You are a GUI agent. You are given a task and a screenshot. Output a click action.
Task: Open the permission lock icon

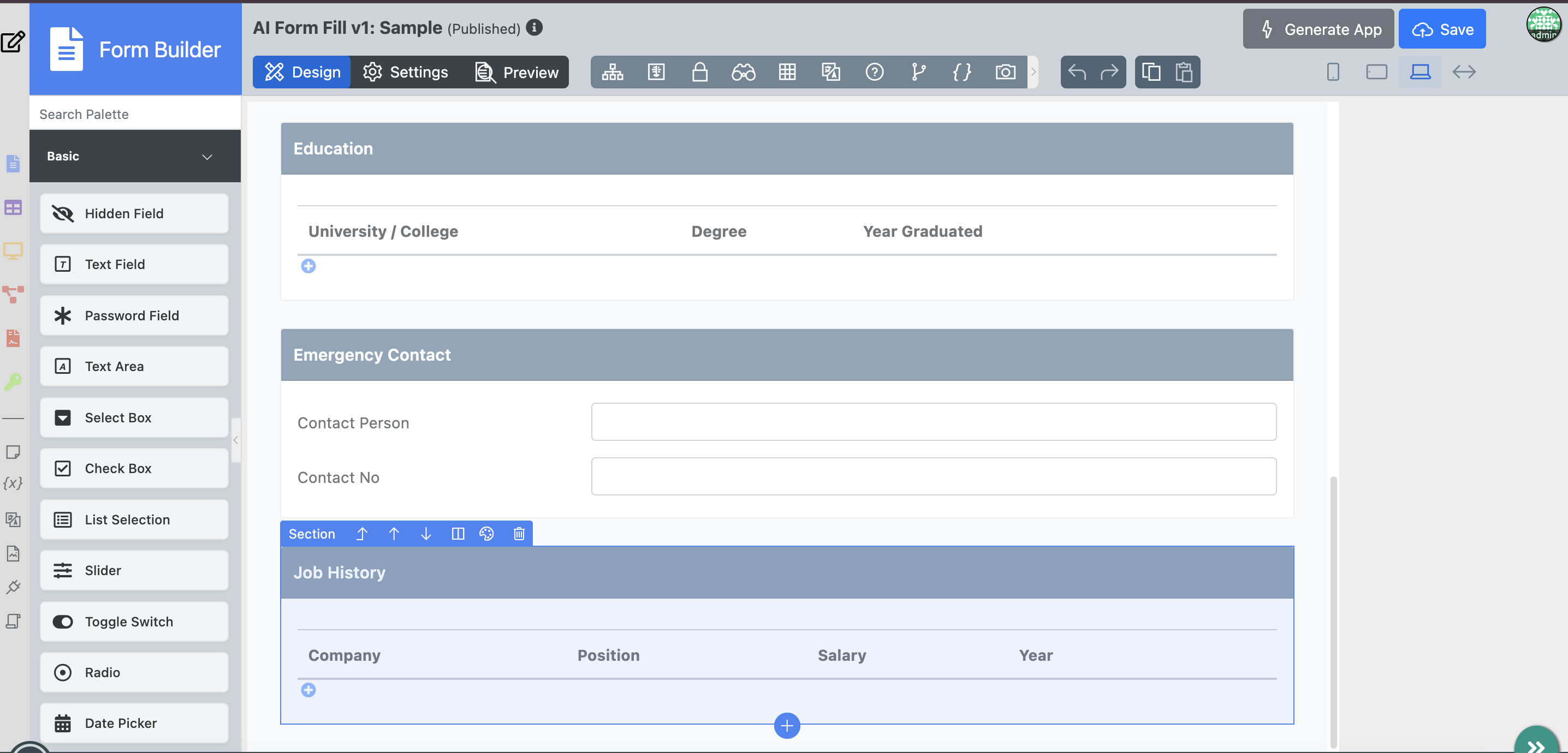tap(699, 72)
